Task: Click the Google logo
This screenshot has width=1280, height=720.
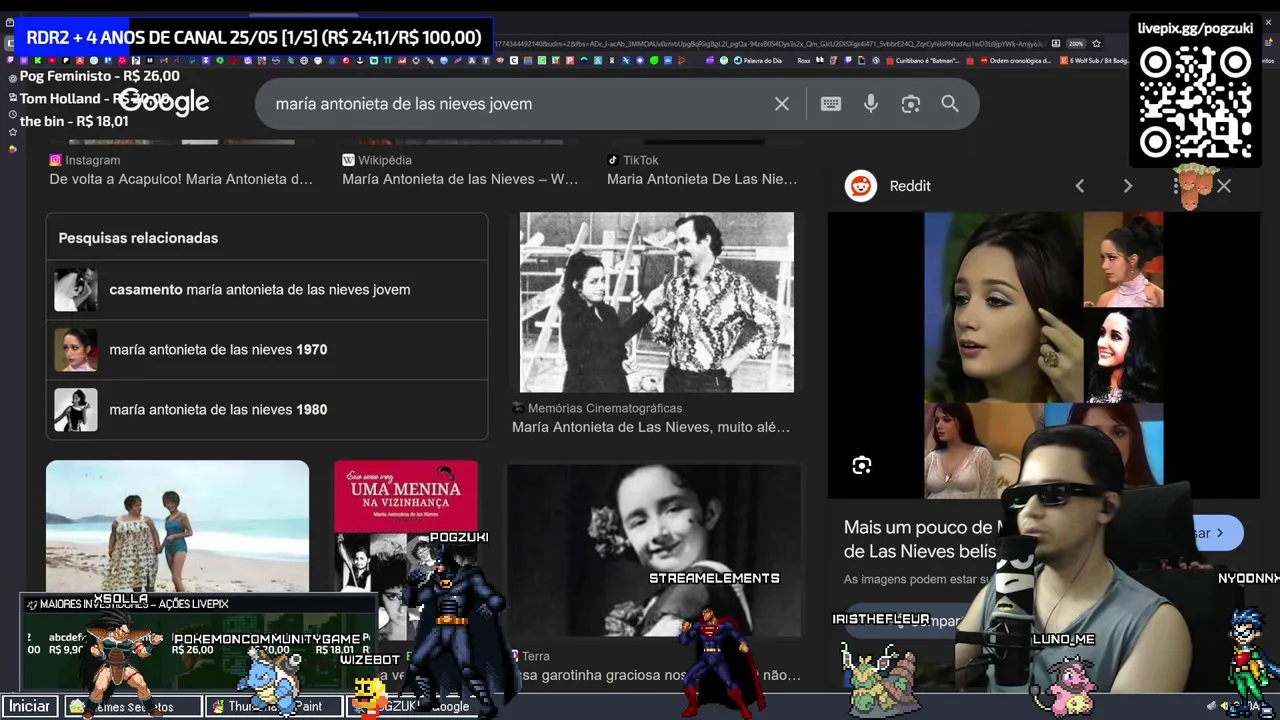Action: (163, 102)
